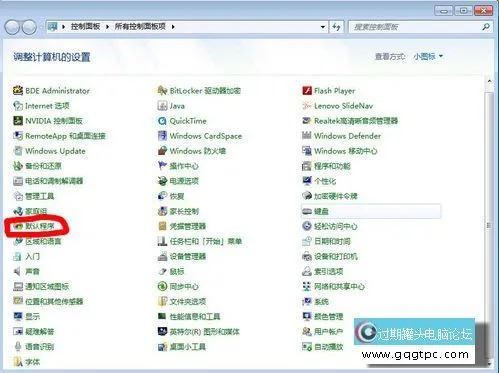Open the 颜色管理 link
Image resolution: width=499 pixels, height=373 pixels.
point(329,316)
